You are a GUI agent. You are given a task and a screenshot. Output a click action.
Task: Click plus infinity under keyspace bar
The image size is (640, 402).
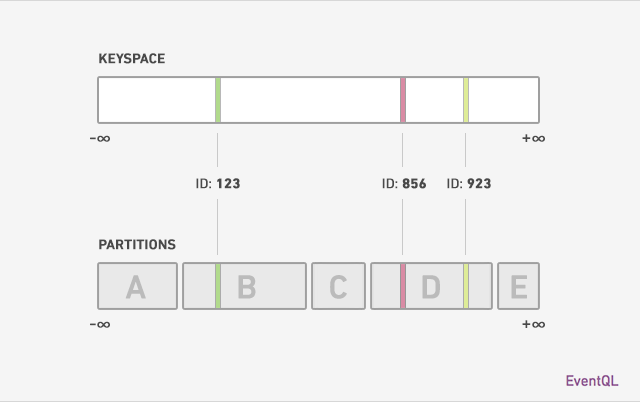click(533, 139)
